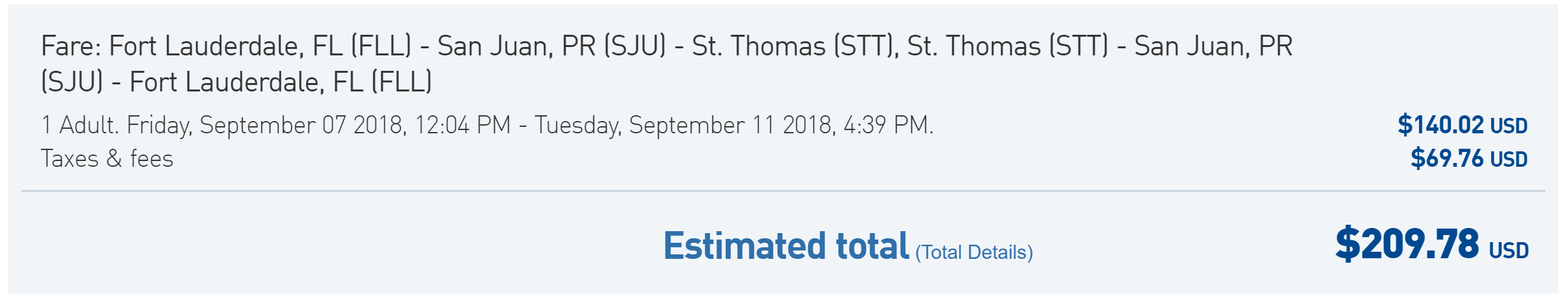
Task: Click the divider line above Estimated total
Action: coord(783,191)
